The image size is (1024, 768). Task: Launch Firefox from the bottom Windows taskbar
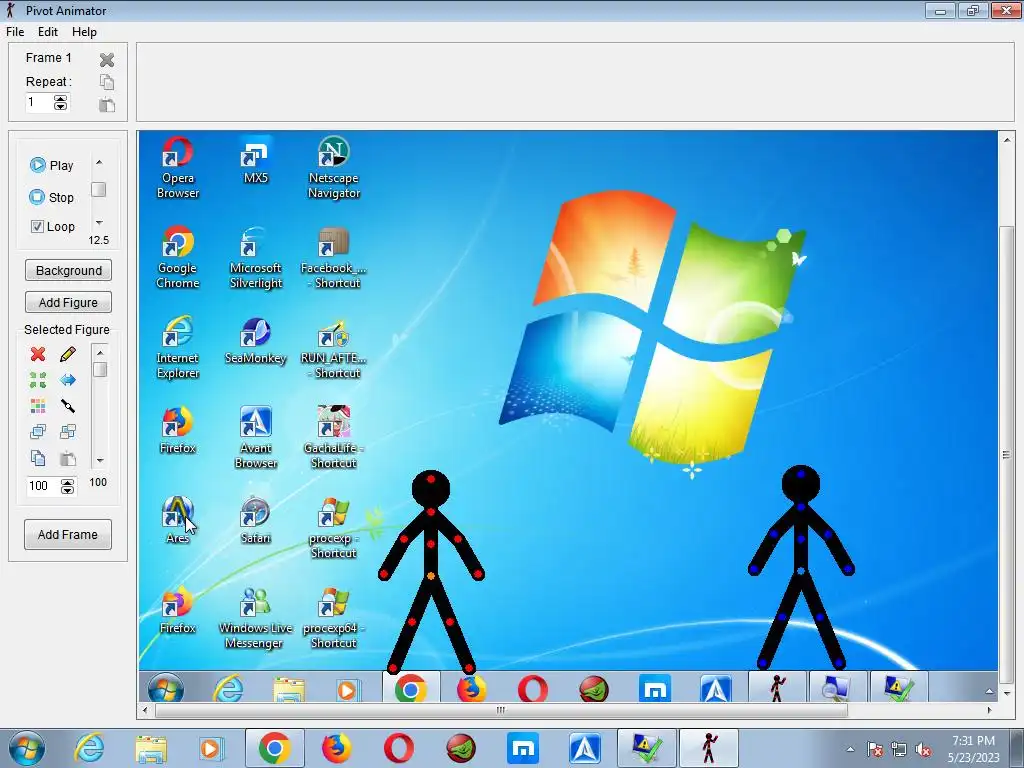coord(336,748)
